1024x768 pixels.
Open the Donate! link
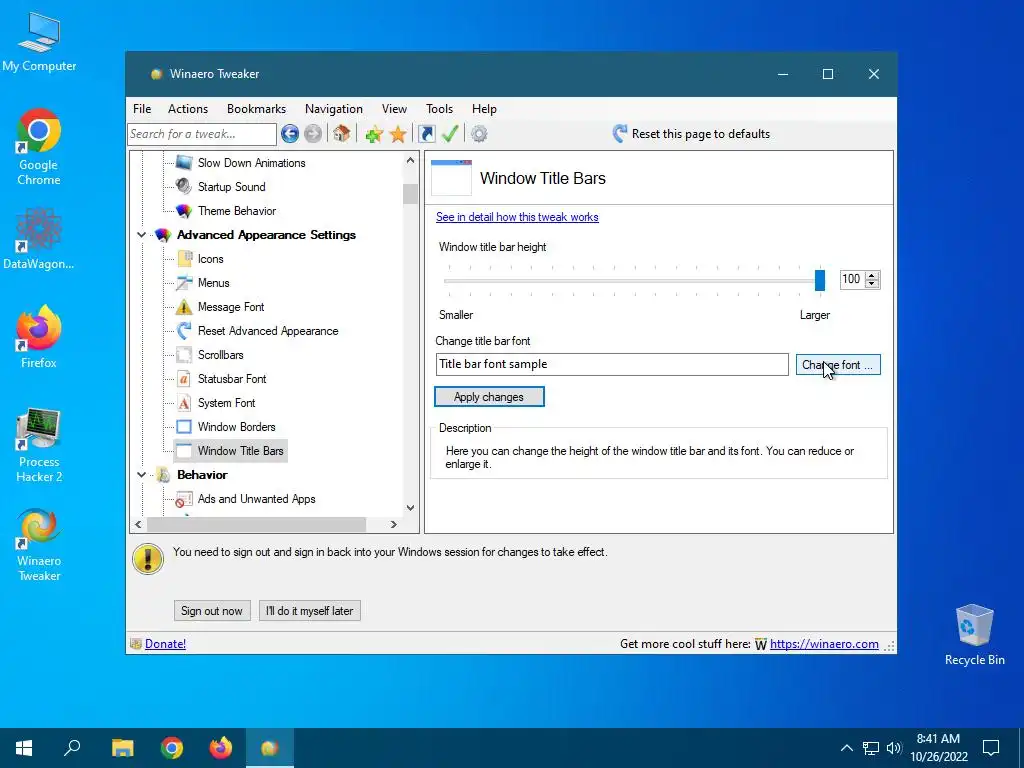[165, 644]
